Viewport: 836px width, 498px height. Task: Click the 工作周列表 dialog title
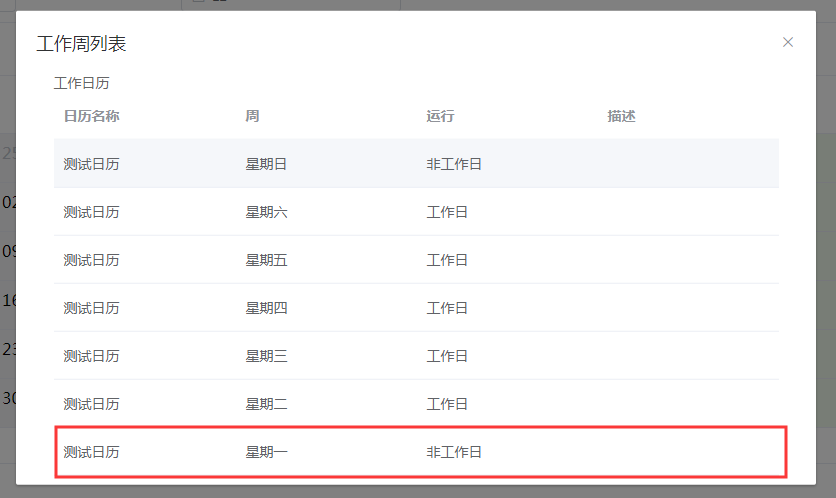81,44
